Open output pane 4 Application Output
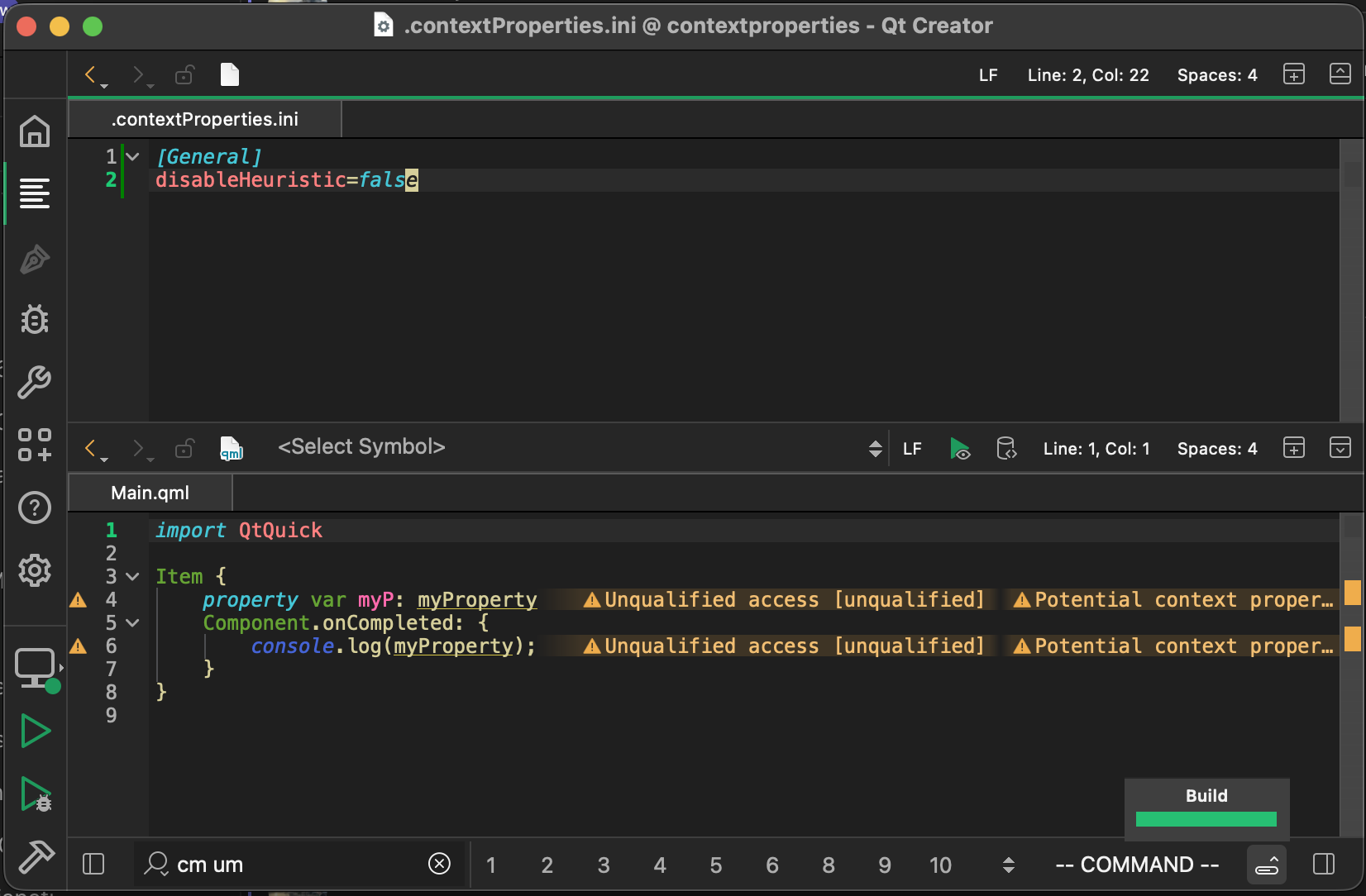The height and width of the screenshot is (896, 1366). pos(660,865)
